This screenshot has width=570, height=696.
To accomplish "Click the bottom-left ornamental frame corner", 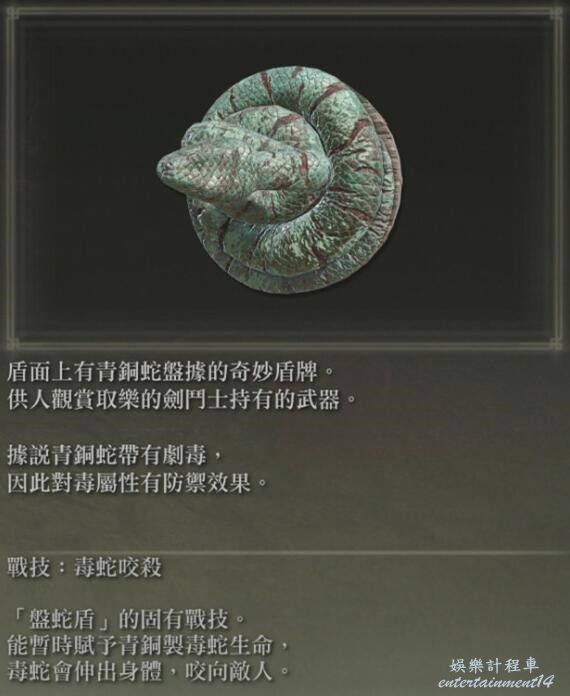I will (x=12, y=343).
